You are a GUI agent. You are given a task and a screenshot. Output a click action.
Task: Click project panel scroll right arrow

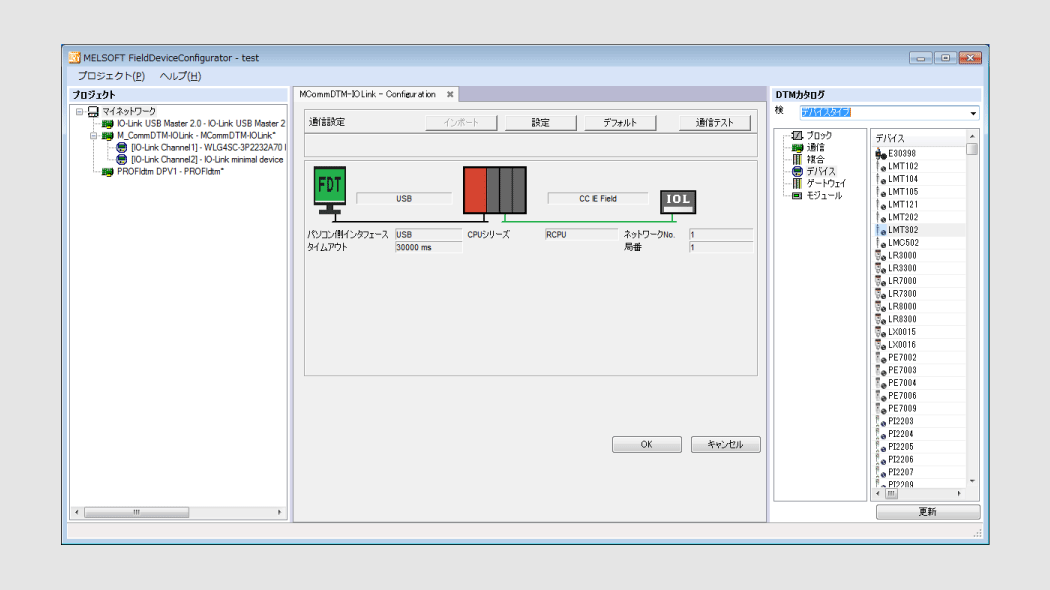(x=279, y=512)
